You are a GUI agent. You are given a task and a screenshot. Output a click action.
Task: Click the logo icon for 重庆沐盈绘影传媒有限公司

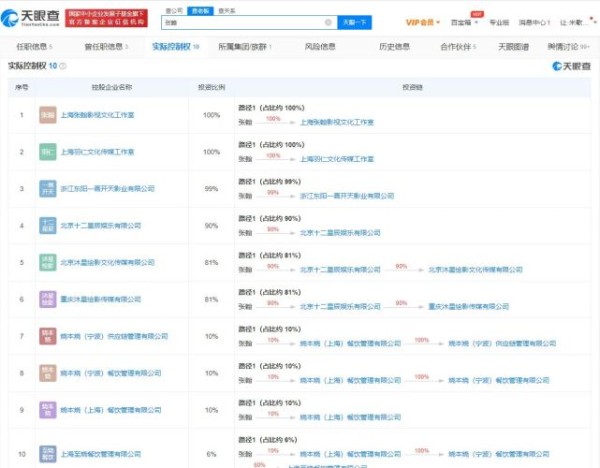click(47, 299)
